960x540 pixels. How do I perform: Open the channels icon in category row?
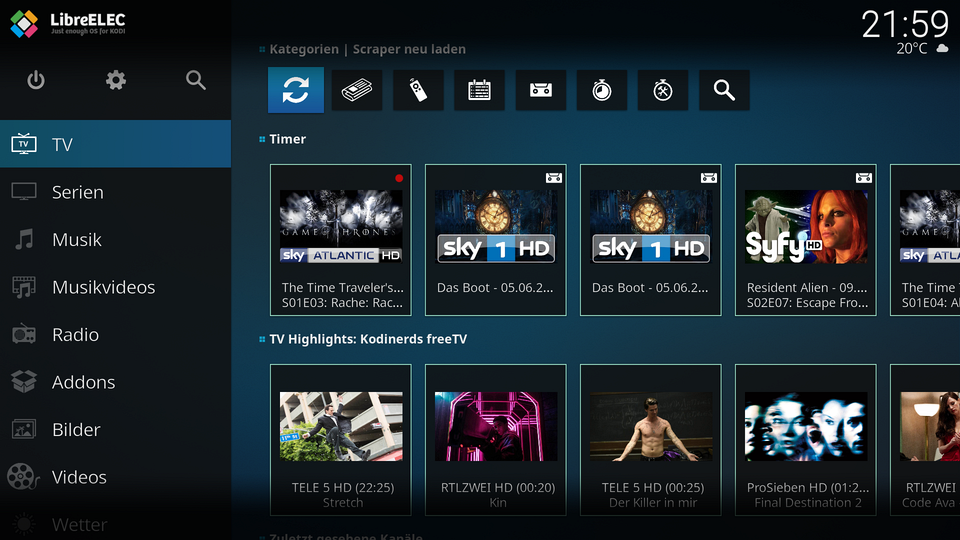coord(357,90)
